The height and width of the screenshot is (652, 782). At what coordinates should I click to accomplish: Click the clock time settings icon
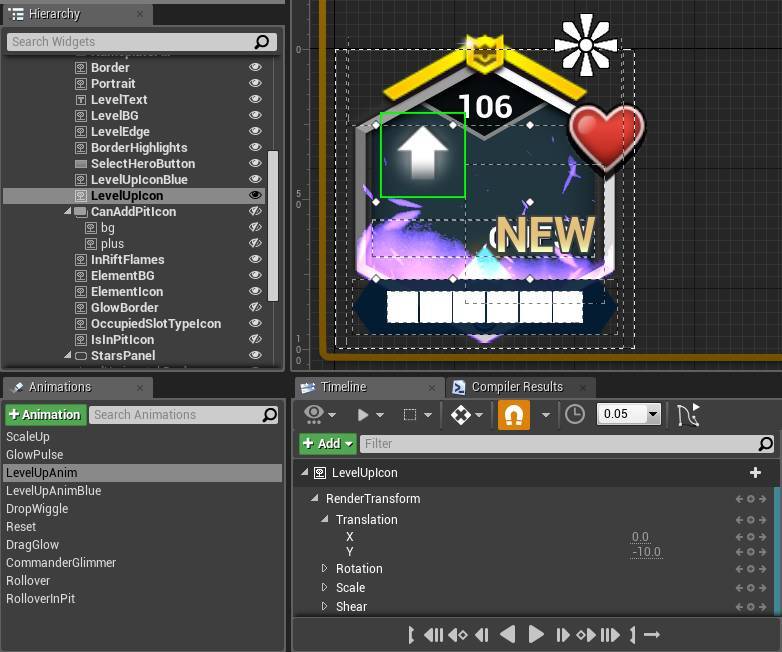click(575, 415)
